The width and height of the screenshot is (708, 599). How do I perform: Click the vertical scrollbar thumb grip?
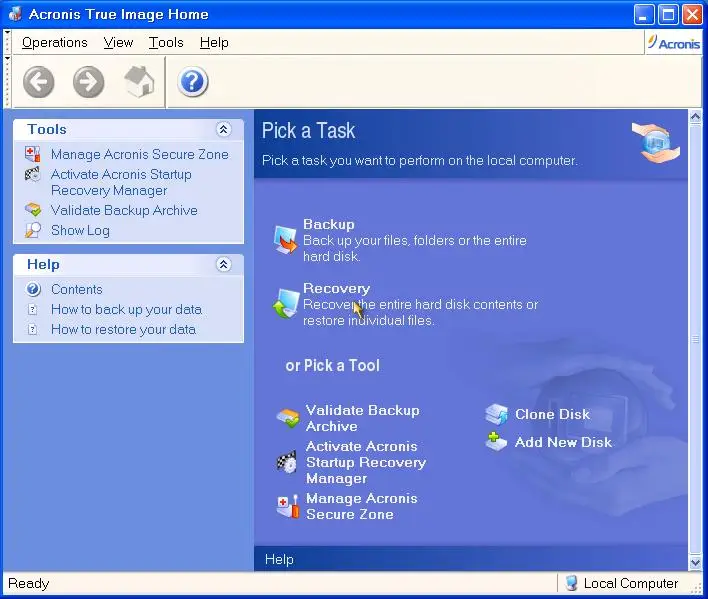coord(695,339)
